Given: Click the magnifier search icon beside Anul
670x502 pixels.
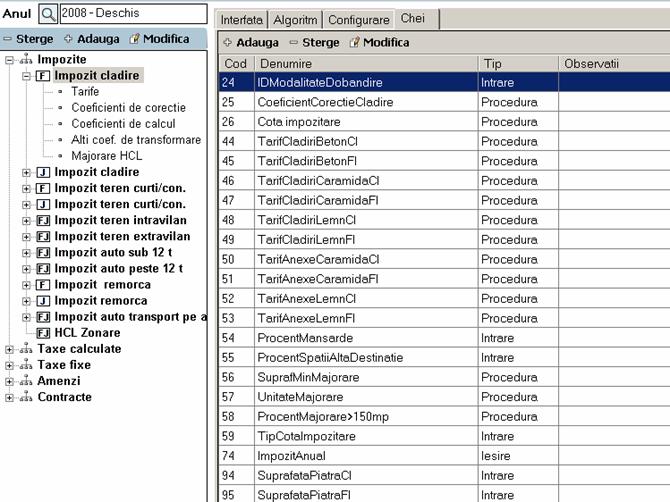Looking at the screenshot, I should coord(48,16).
